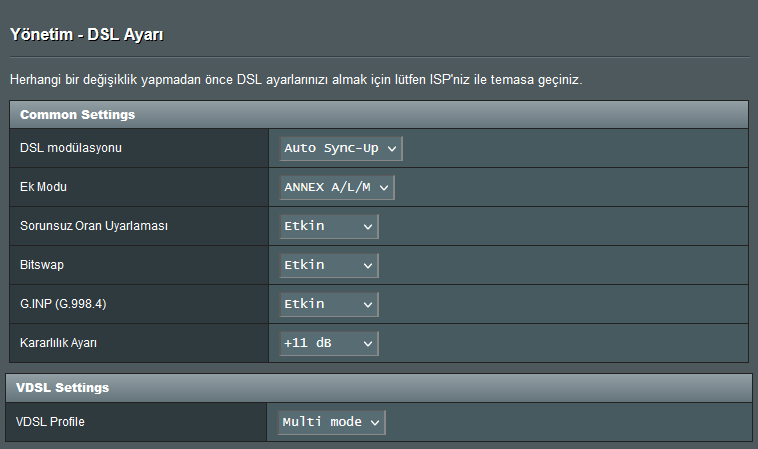Click the chevron arrow next to Auto Sync-Up
Viewport: 758px width, 449px height.
[x=392, y=149]
